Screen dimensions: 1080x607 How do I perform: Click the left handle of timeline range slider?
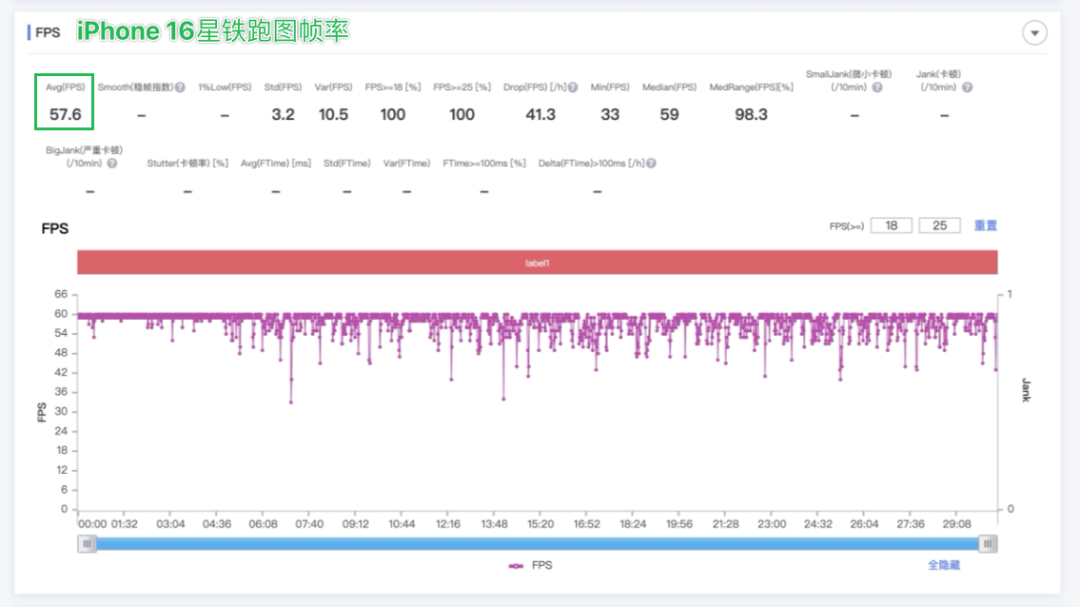tap(87, 544)
